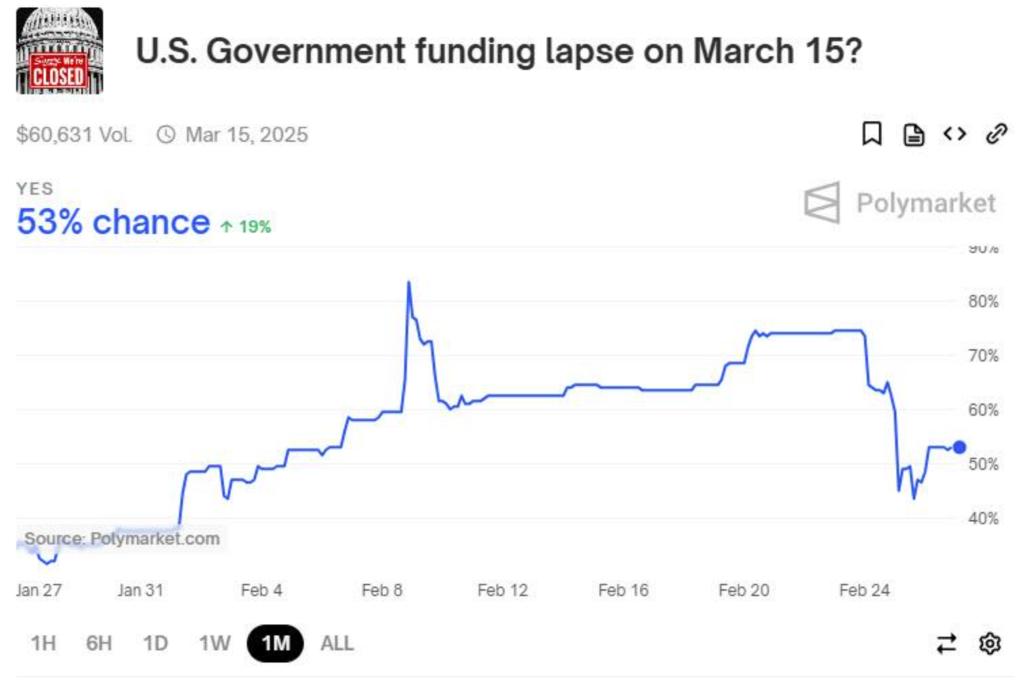Click the market title about funding lapse
Screen dimensions: 1024x682
(499, 51)
